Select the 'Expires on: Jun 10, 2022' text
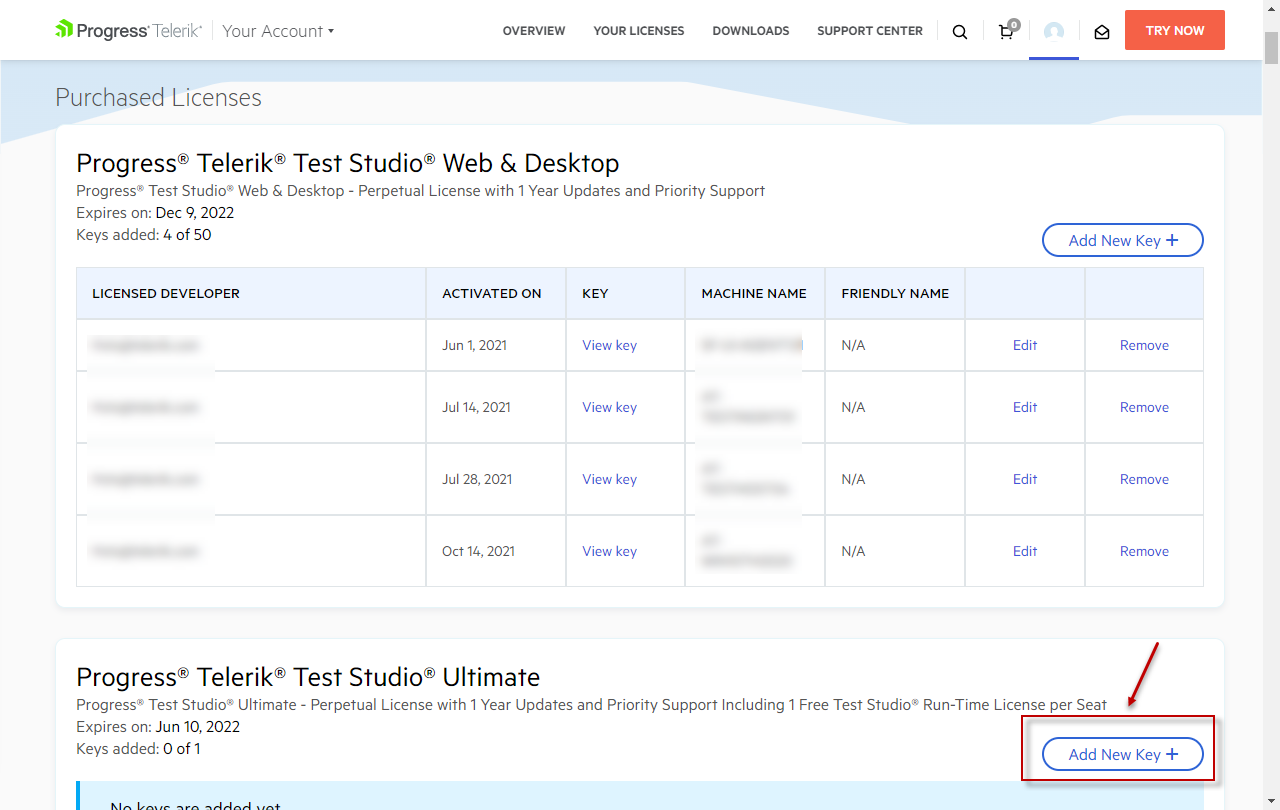This screenshot has width=1280, height=810. 158,727
